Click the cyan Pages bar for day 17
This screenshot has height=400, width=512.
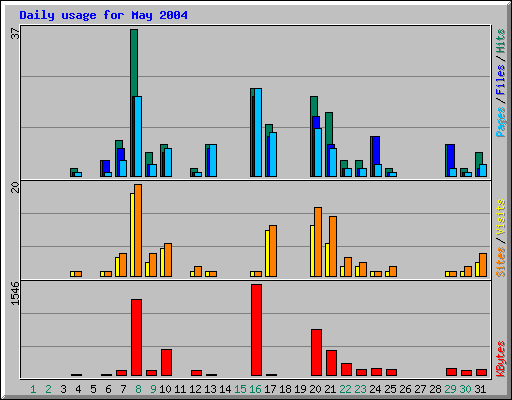pyautogui.click(x=273, y=154)
